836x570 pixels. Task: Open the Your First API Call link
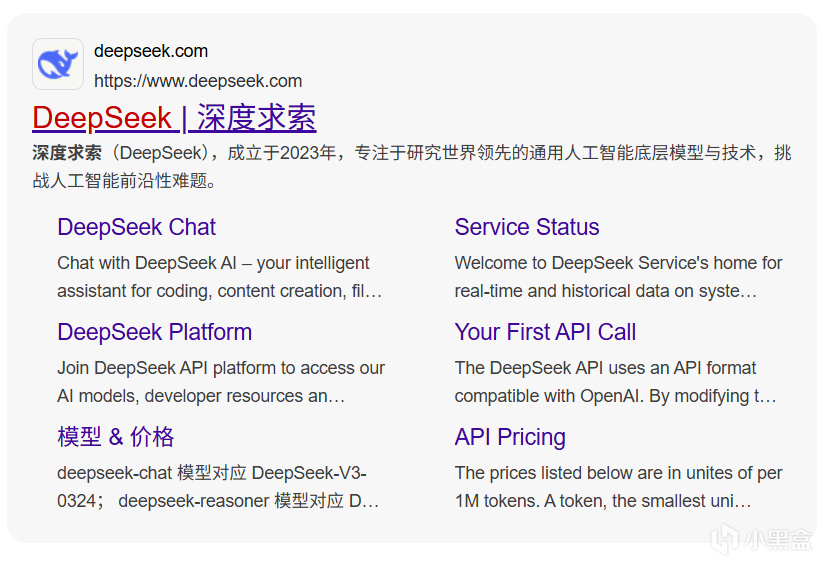pyautogui.click(x=545, y=332)
